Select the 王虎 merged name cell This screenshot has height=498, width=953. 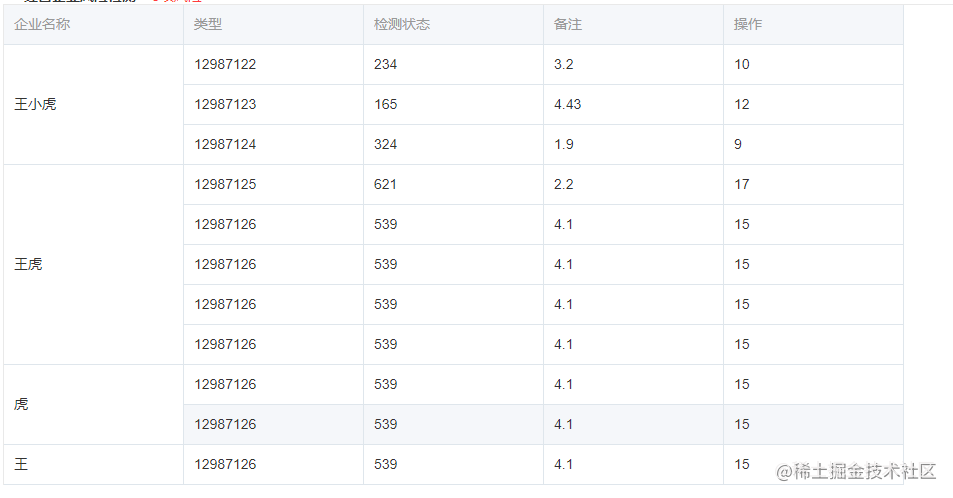[28, 264]
